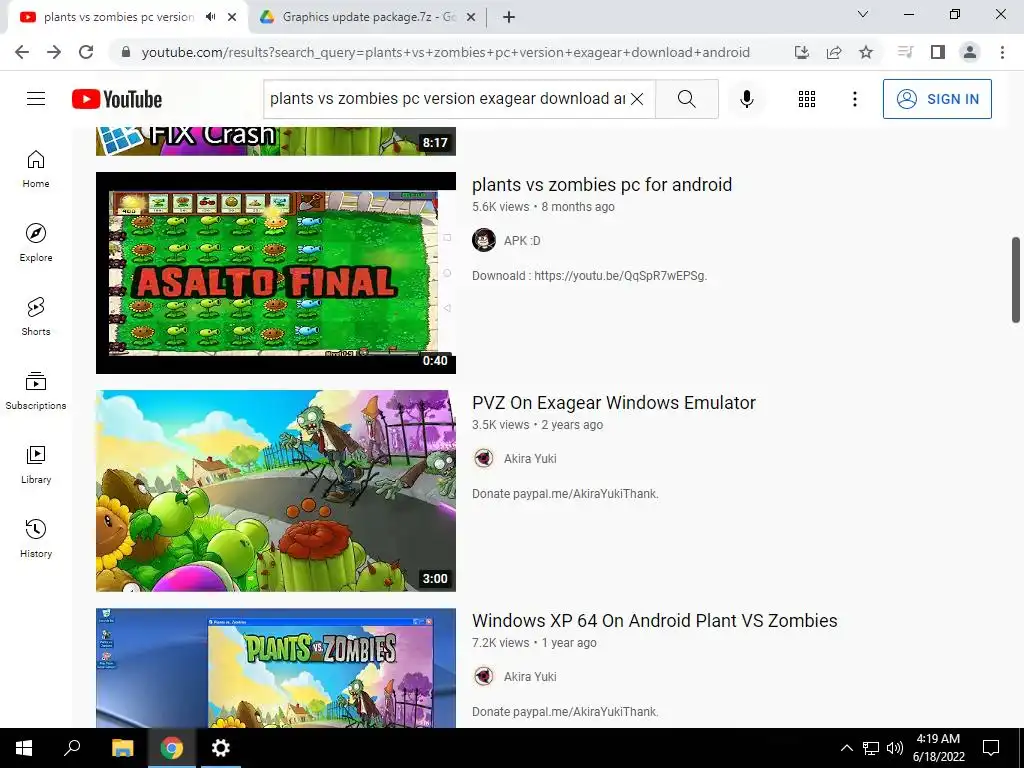The width and height of the screenshot is (1024, 768).
Task: Click the SIGN IN button
Action: coord(937,99)
